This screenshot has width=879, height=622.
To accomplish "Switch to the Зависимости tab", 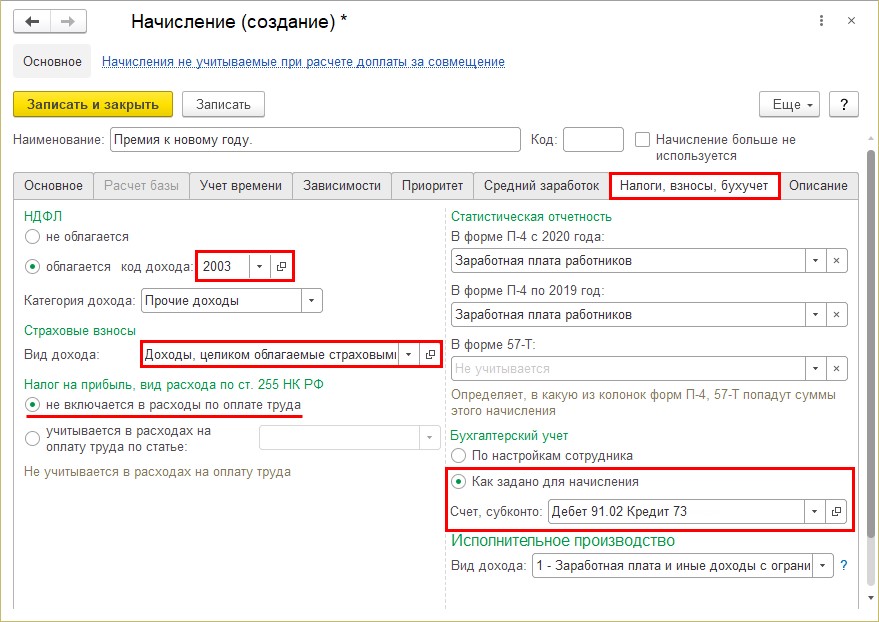I will point(342,185).
